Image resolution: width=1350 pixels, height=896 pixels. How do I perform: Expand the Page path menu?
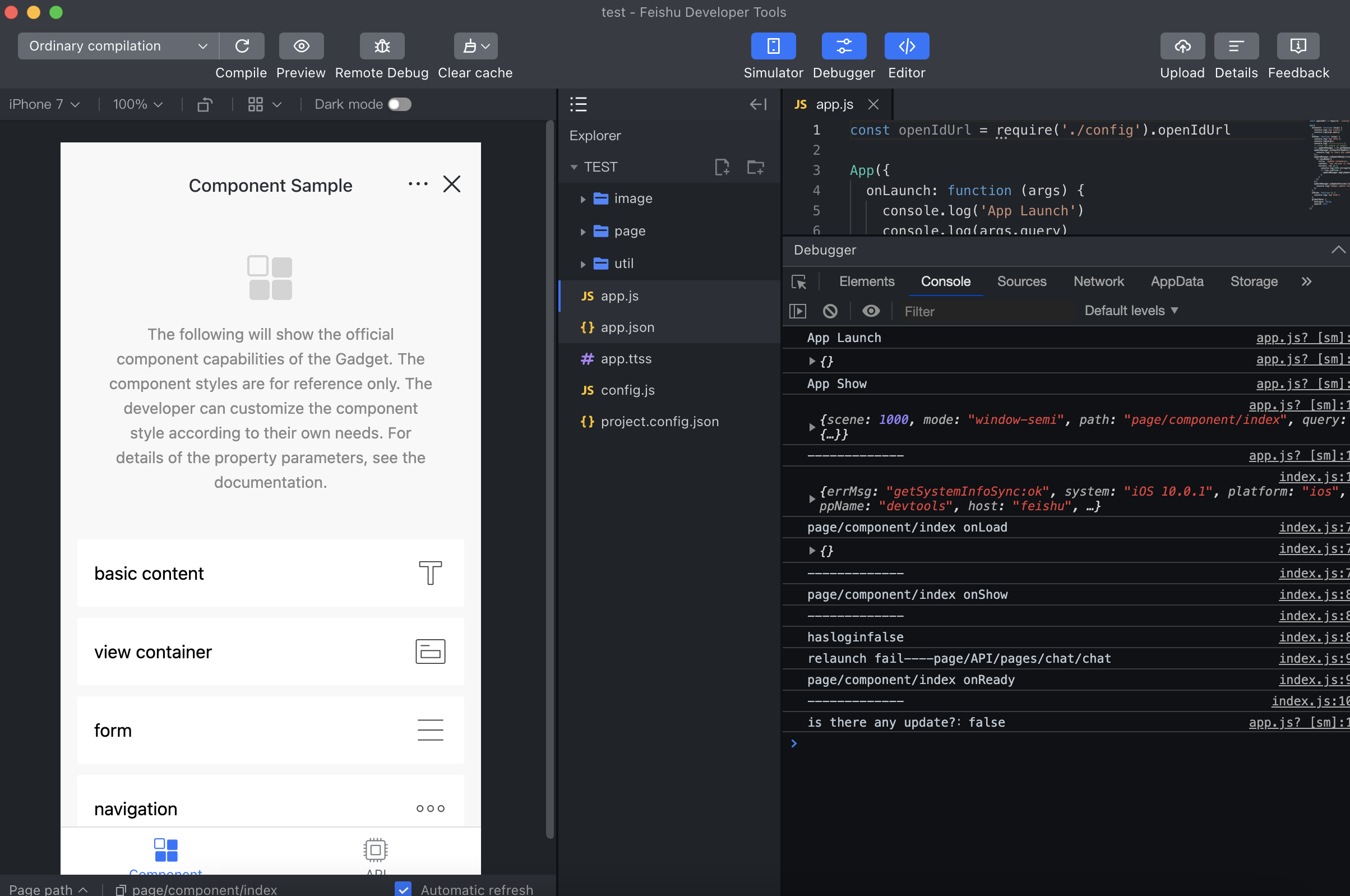(x=49, y=889)
